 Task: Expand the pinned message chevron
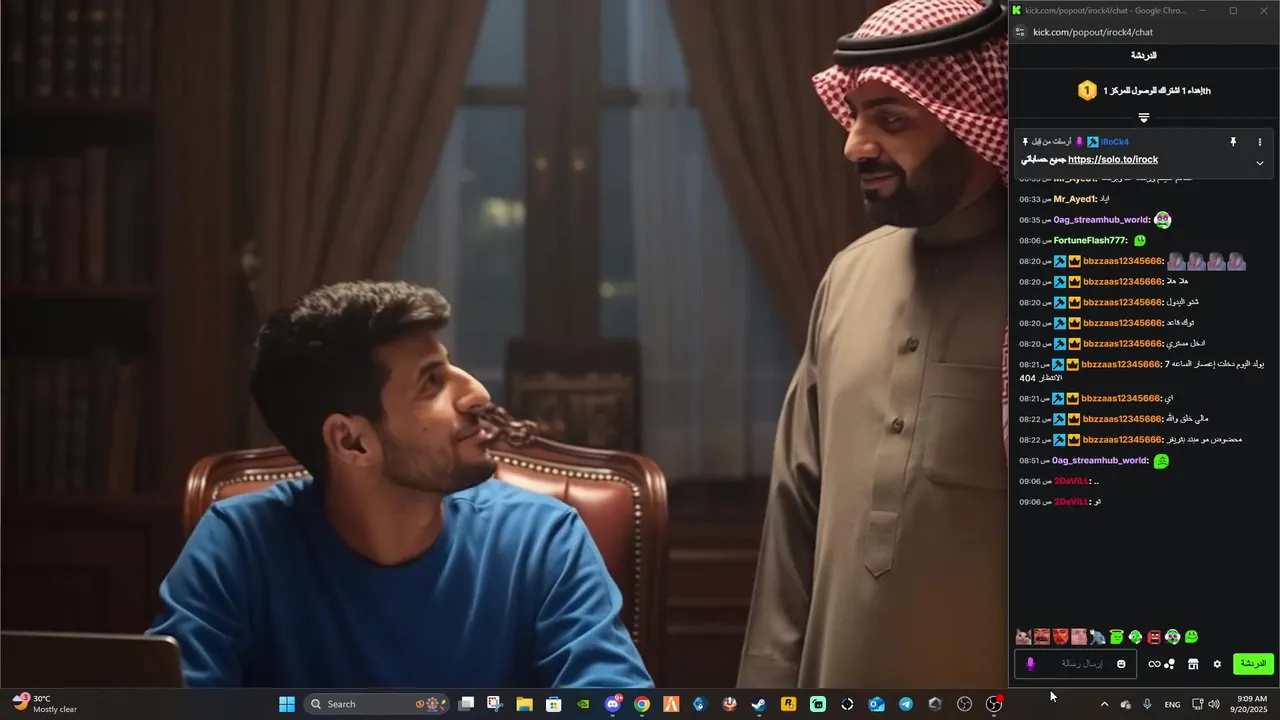(x=1260, y=163)
